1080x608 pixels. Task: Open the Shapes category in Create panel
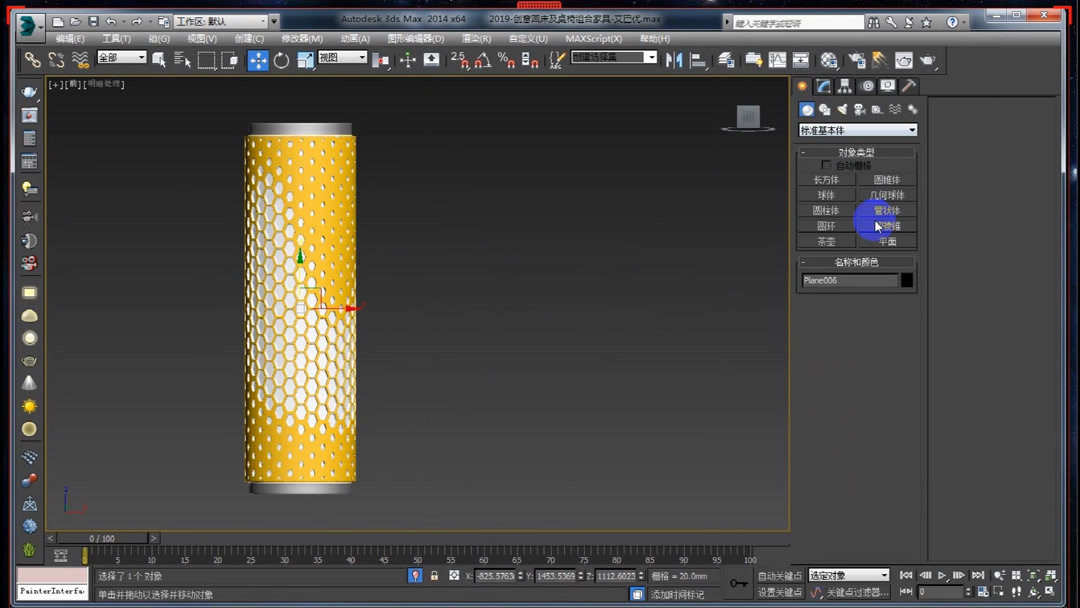coord(825,109)
